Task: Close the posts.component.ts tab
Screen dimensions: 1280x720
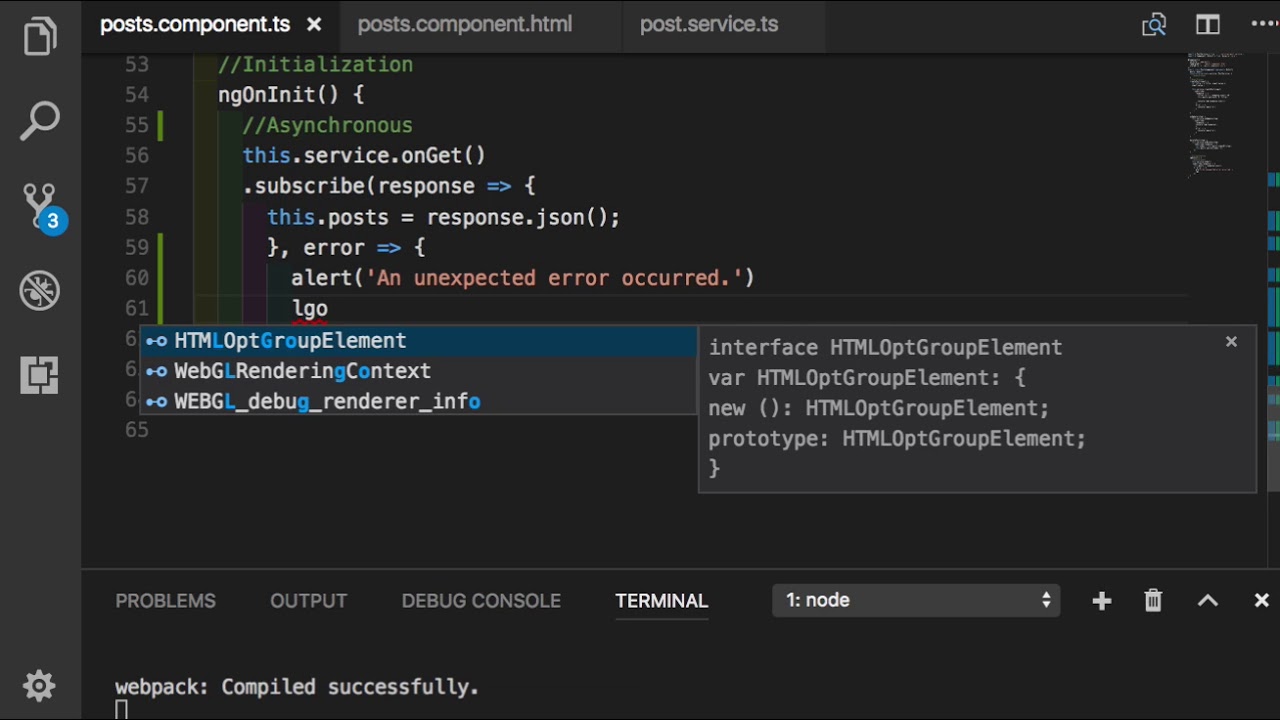Action: (x=314, y=25)
